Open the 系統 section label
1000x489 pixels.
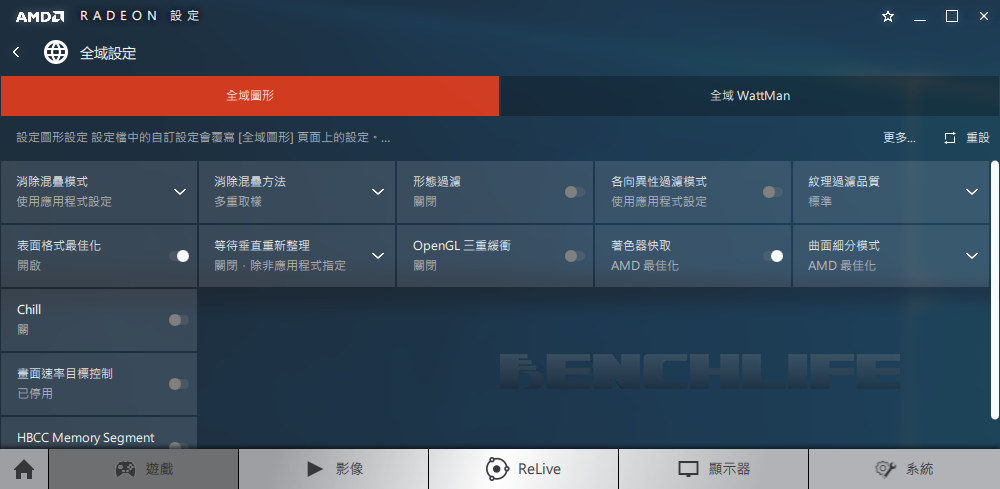point(920,469)
